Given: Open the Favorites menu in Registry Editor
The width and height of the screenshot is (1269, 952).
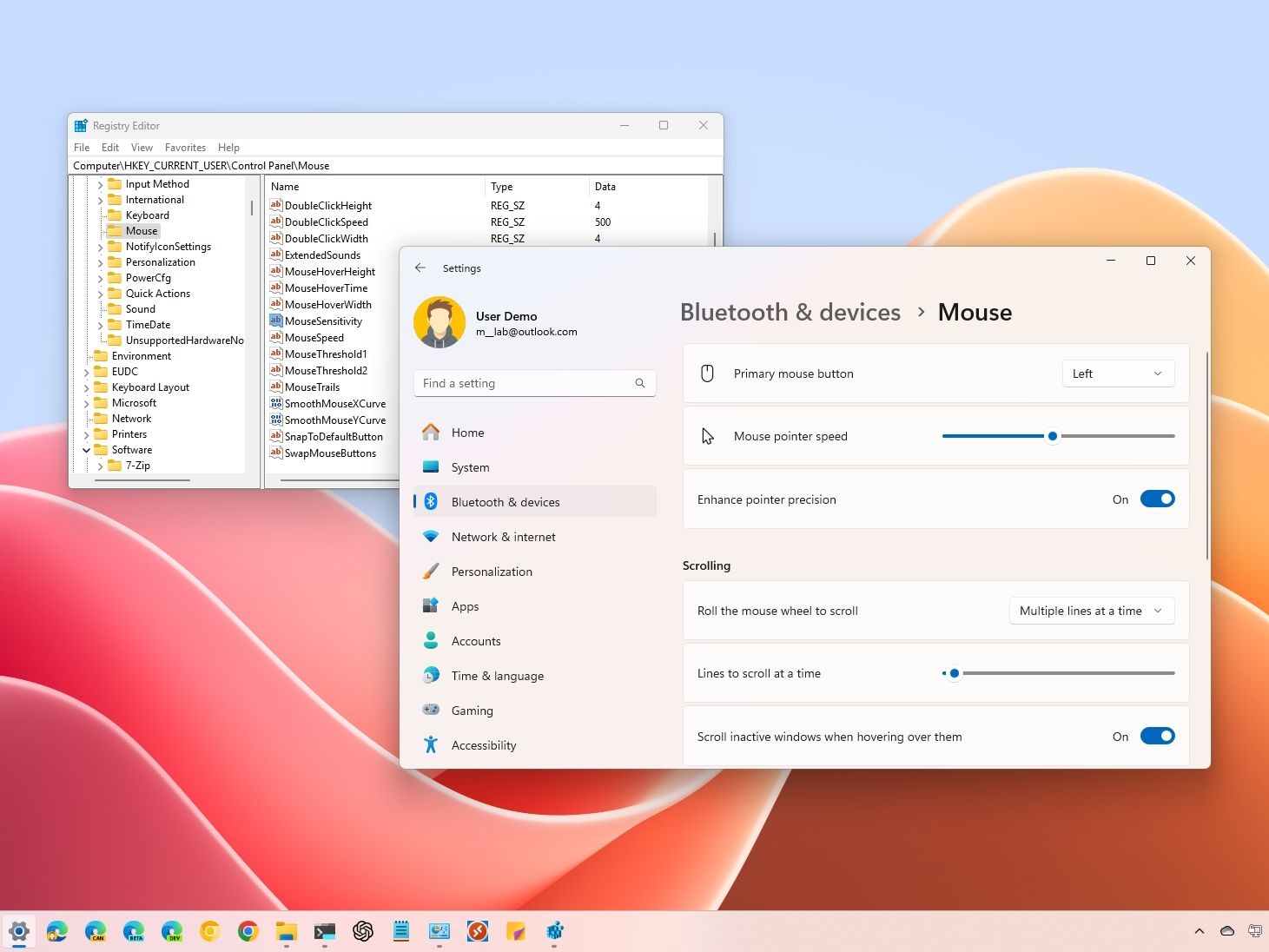Looking at the screenshot, I should [185, 148].
